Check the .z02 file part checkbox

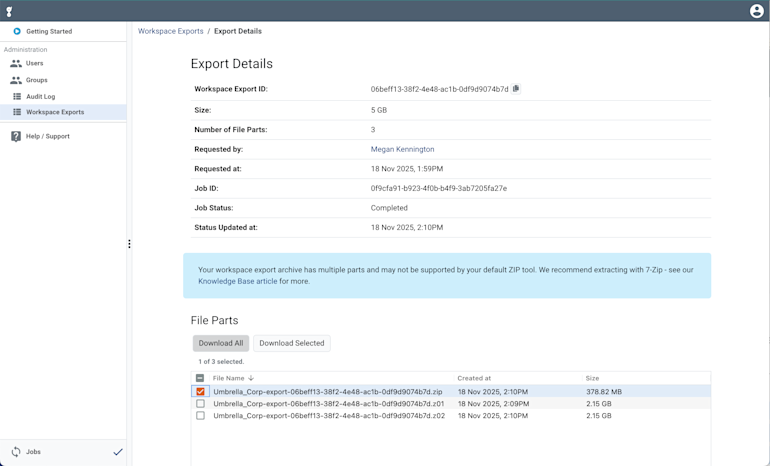point(200,416)
